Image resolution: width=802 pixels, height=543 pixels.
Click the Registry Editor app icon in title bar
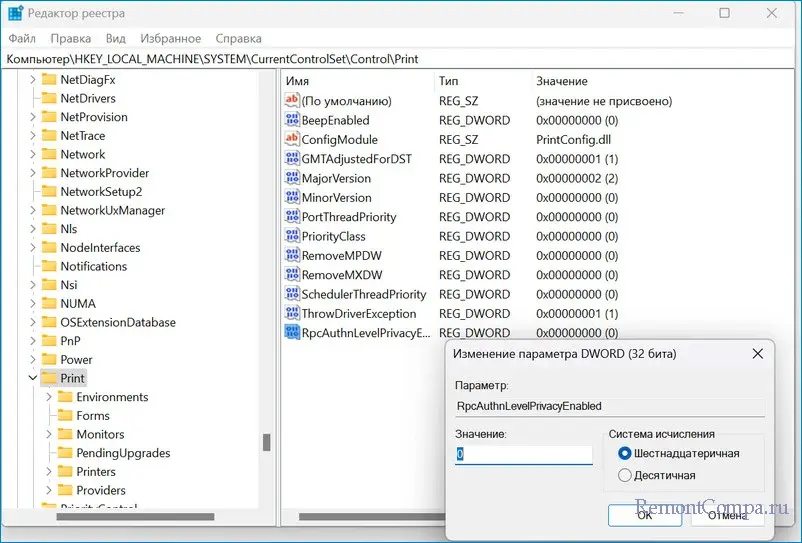[x=15, y=14]
